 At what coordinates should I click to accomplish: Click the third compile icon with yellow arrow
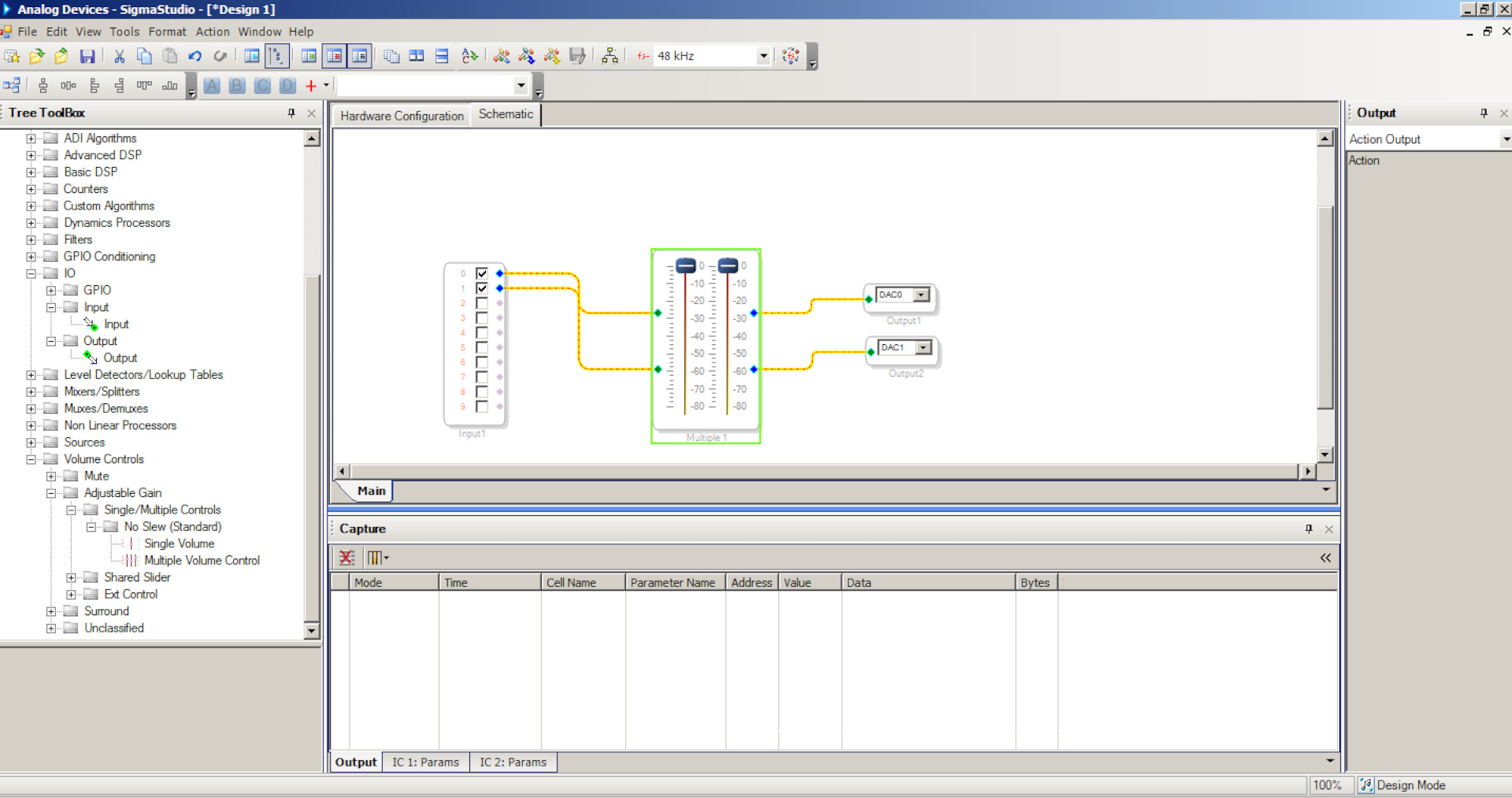click(552, 56)
